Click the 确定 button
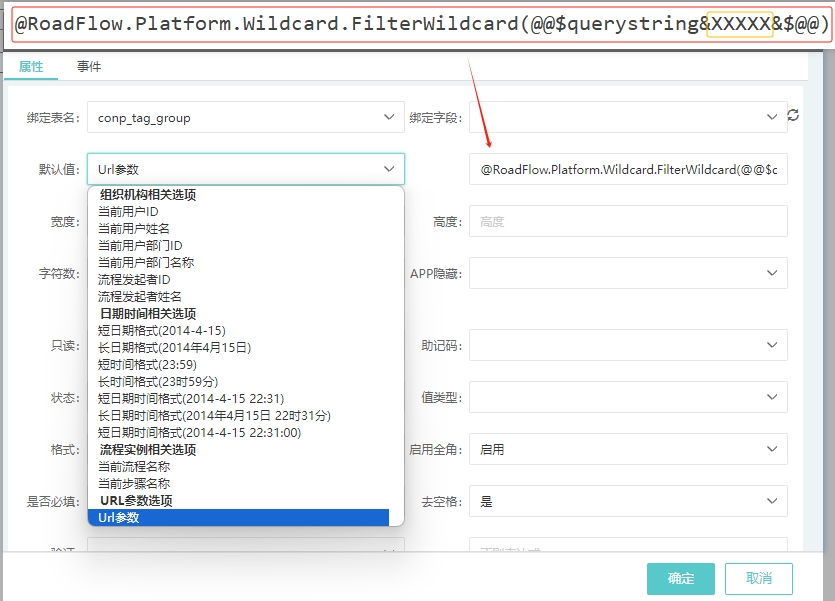Viewport: 835px width, 601px height. 681,579
